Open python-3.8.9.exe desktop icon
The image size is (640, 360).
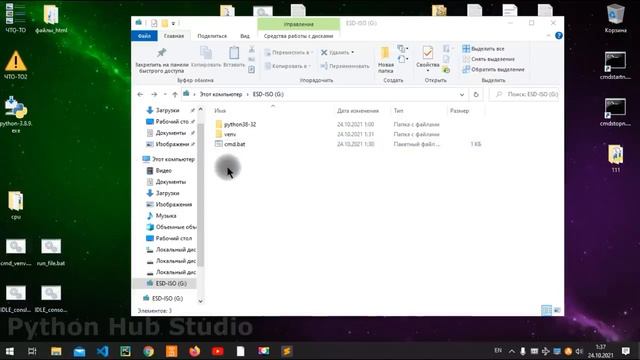tap(16, 115)
